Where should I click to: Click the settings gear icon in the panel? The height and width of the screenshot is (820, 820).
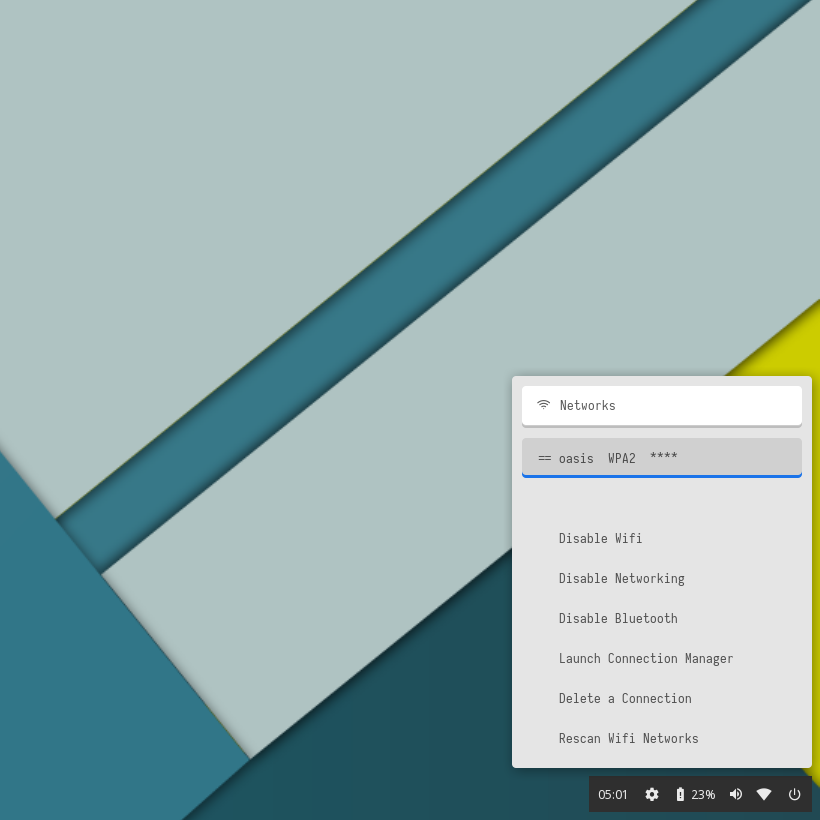pos(652,794)
